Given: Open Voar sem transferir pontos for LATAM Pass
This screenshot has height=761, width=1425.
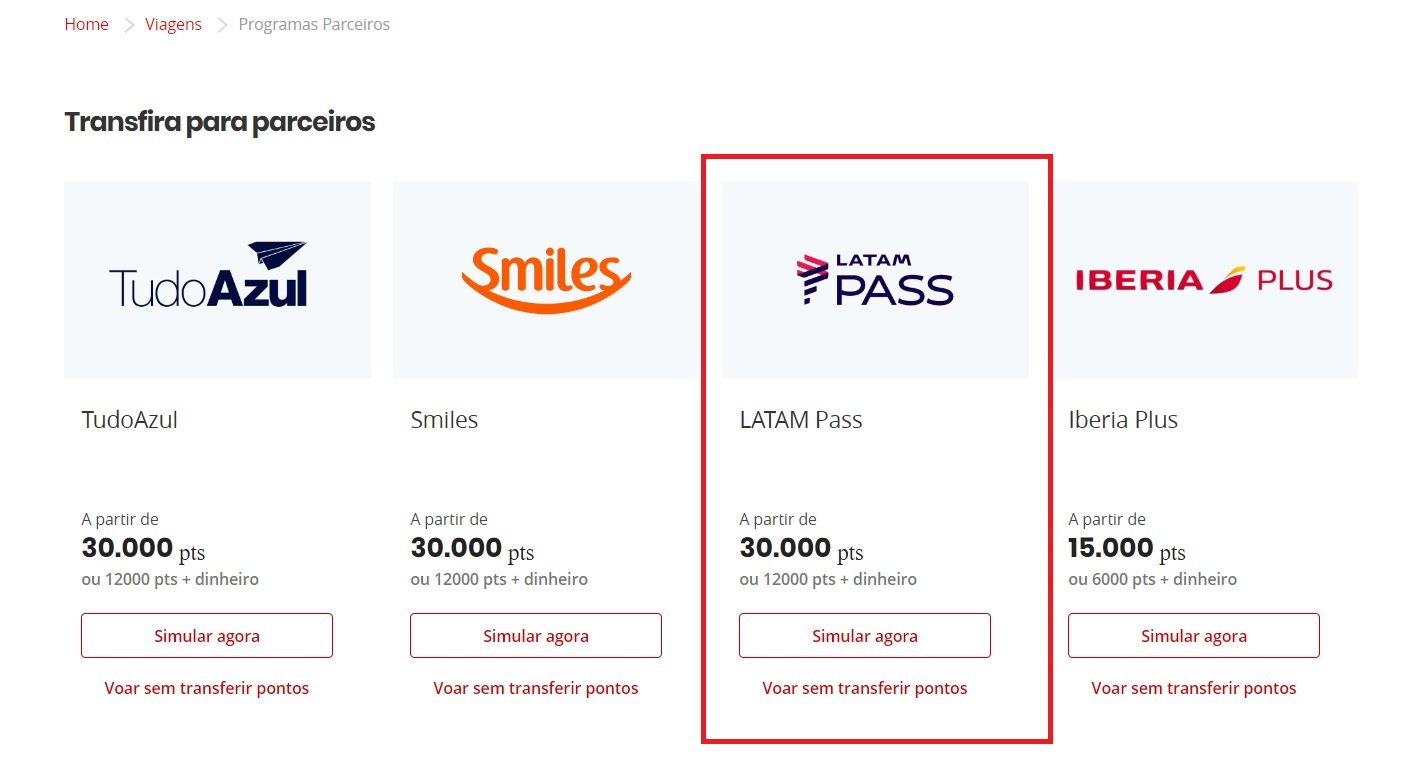Looking at the screenshot, I should [865, 688].
